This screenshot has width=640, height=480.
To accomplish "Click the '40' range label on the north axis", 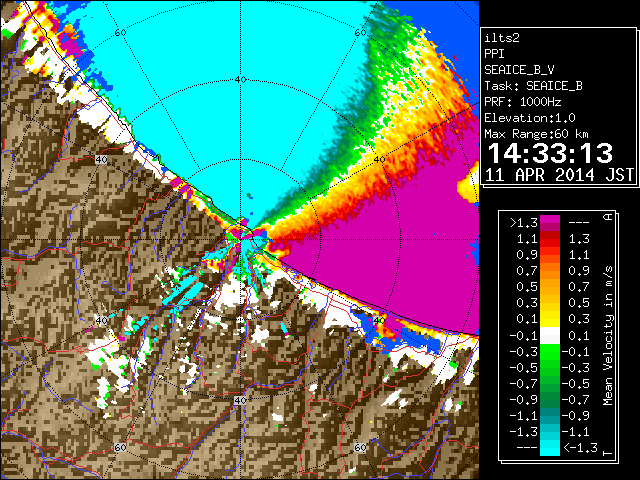I will (241, 80).
